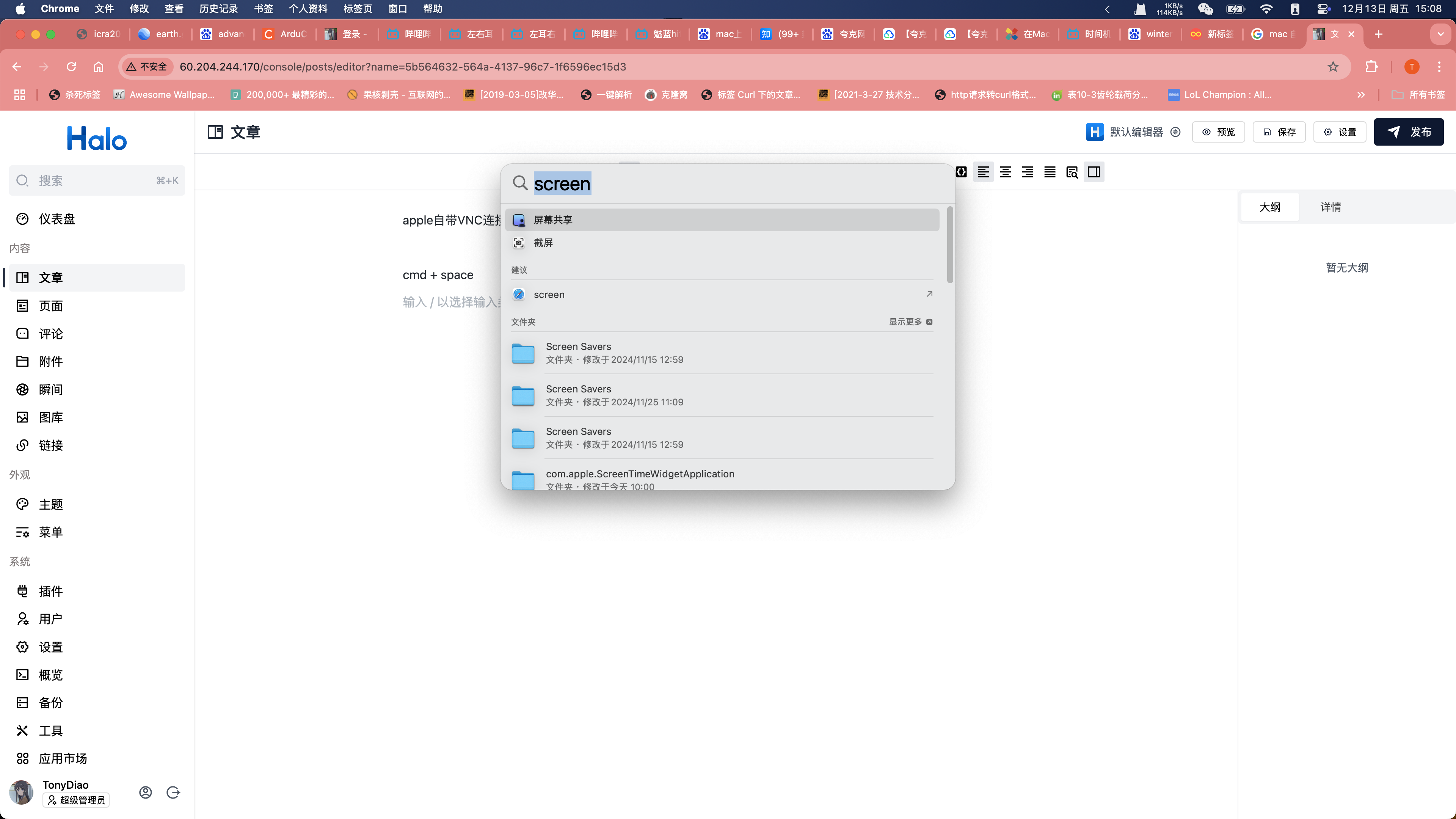Bookmark this page with star icon
1456x819 pixels.
pyautogui.click(x=1333, y=67)
